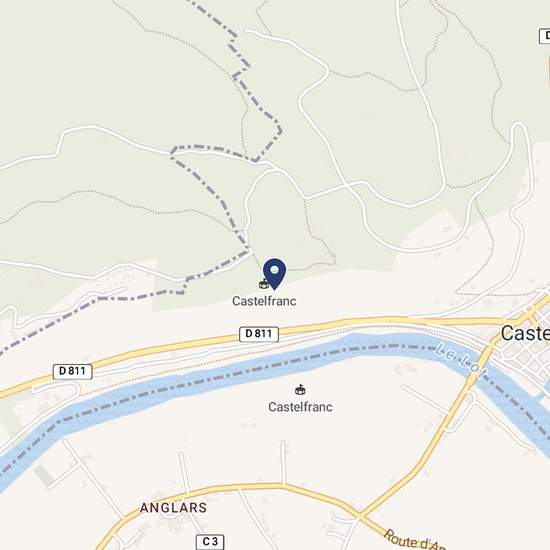Screen dimensions: 550x550
Task: Select the cable car icon south of river
Action: [x=300, y=390]
